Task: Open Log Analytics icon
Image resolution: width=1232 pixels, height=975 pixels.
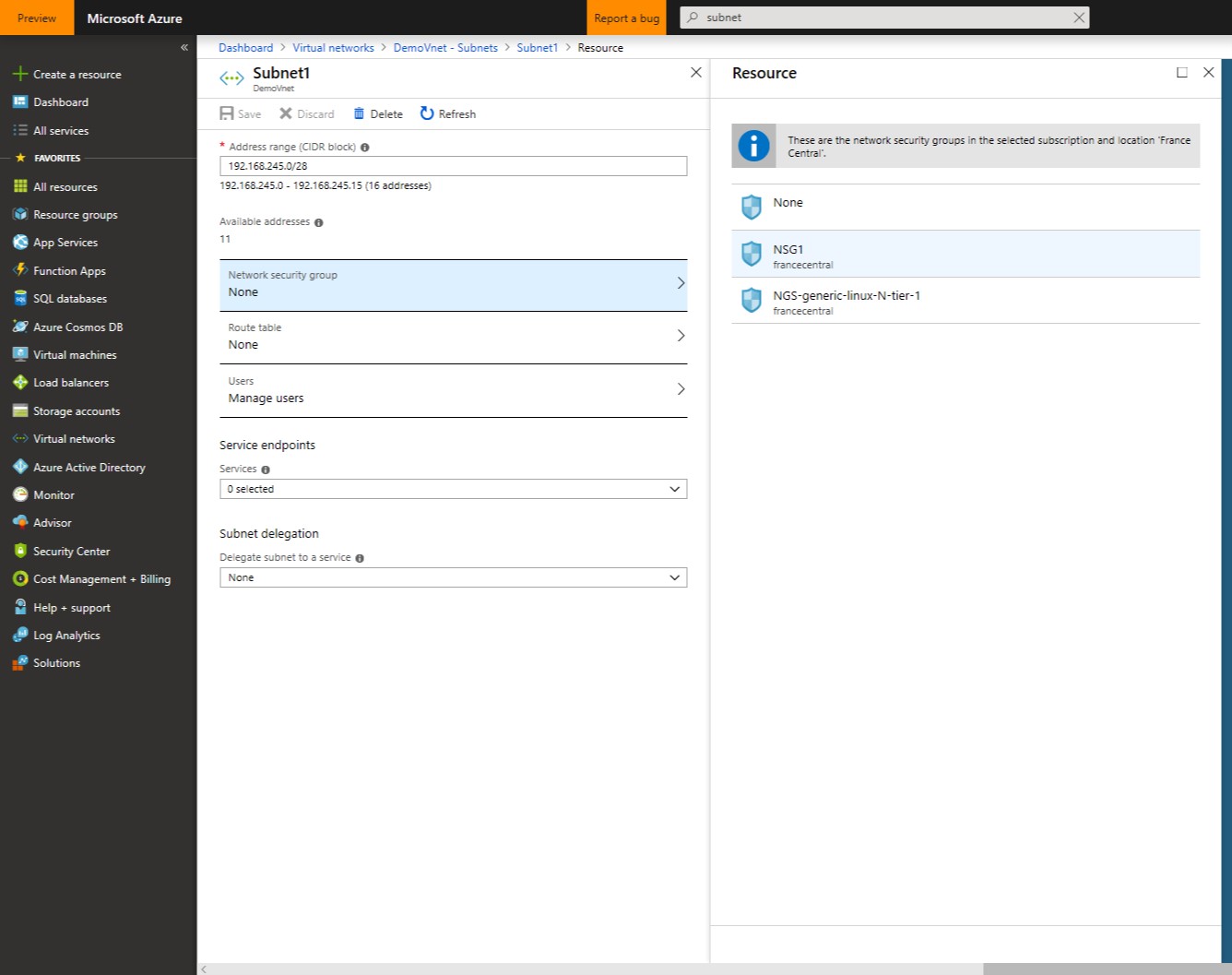Action: coord(20,636)
